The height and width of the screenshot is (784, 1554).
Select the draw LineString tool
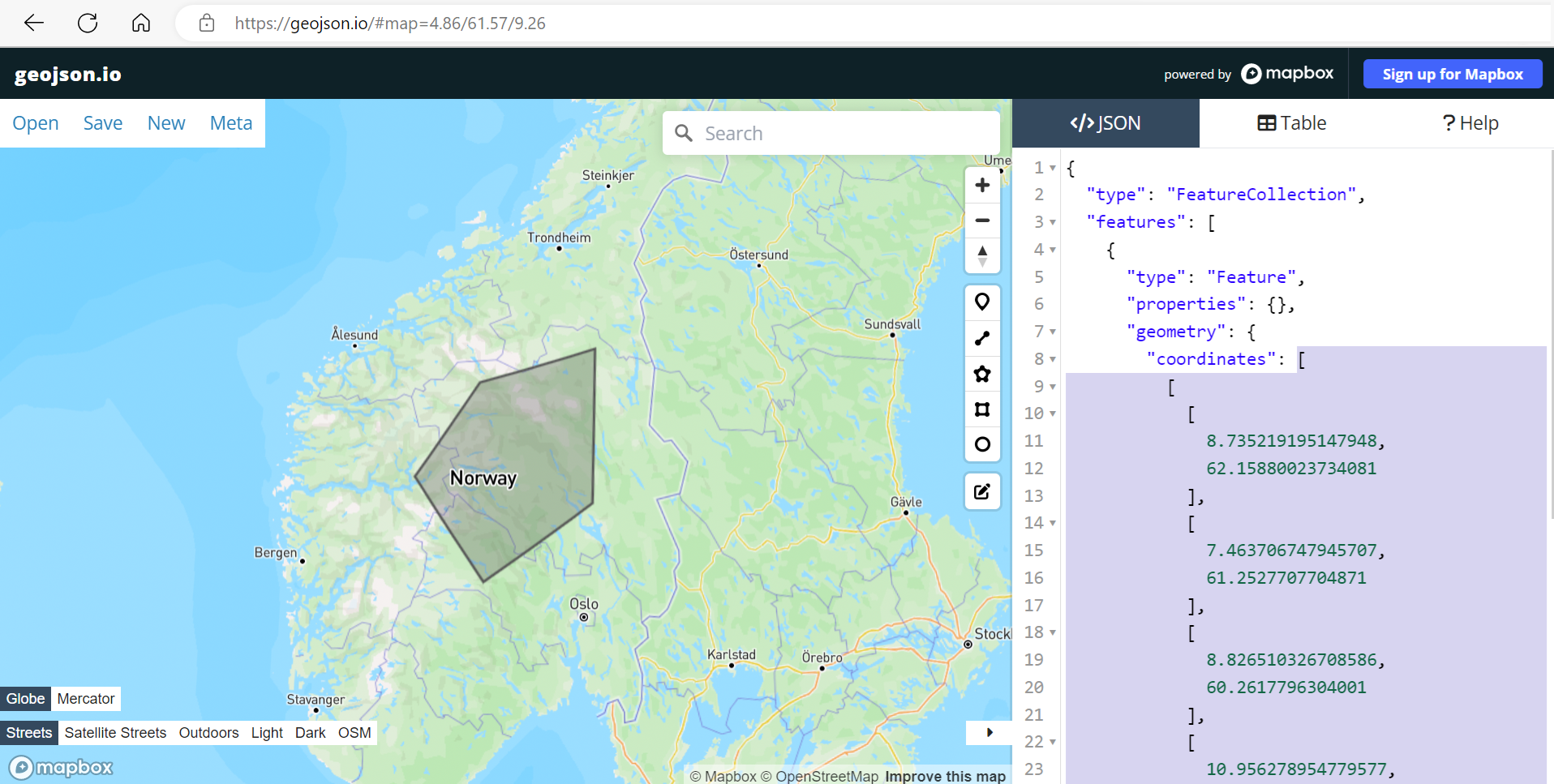pyautogui.click(x=982, y=338)
